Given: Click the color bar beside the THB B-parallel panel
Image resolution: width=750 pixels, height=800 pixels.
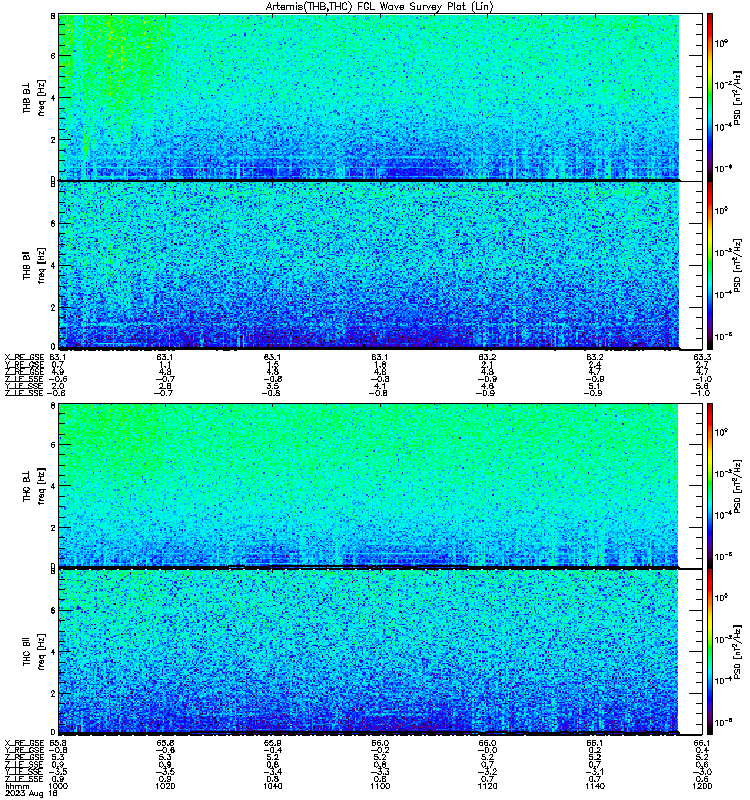Looking at the screenshot, I should pos(710,265).
